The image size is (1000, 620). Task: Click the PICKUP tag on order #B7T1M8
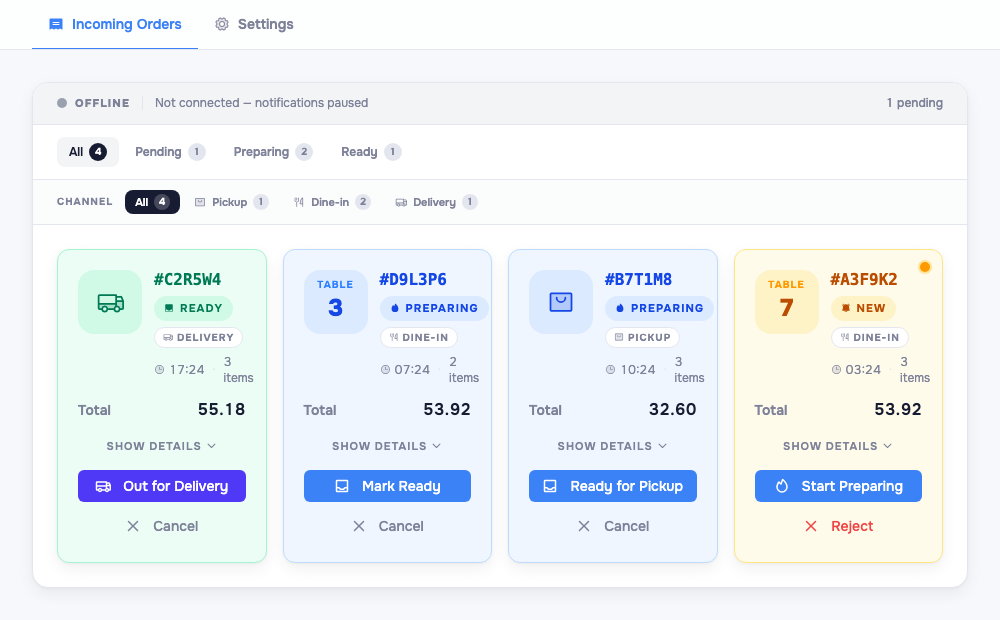tap(642, 337)
